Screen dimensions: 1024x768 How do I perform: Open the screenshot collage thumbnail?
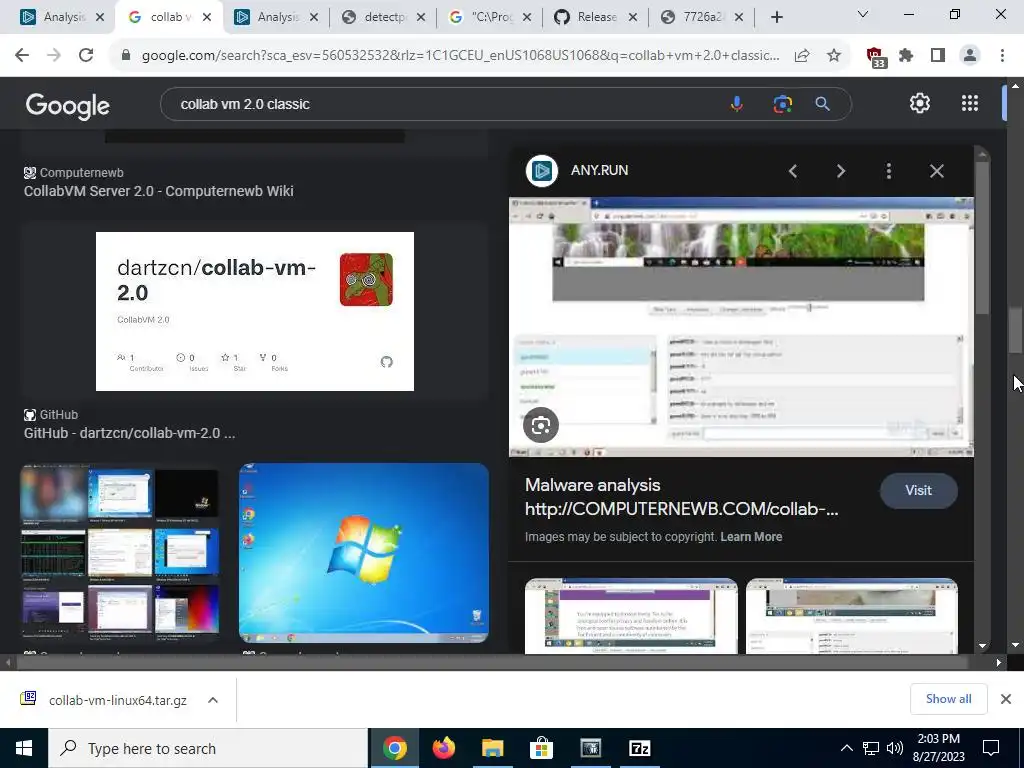120,553
